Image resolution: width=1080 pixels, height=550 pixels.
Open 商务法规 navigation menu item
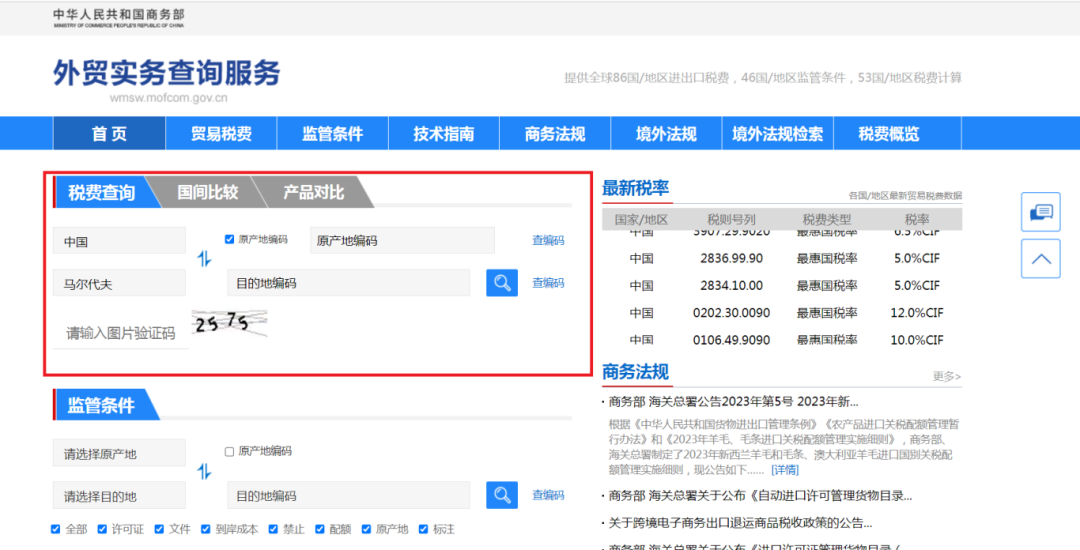[x=555, y=134]
